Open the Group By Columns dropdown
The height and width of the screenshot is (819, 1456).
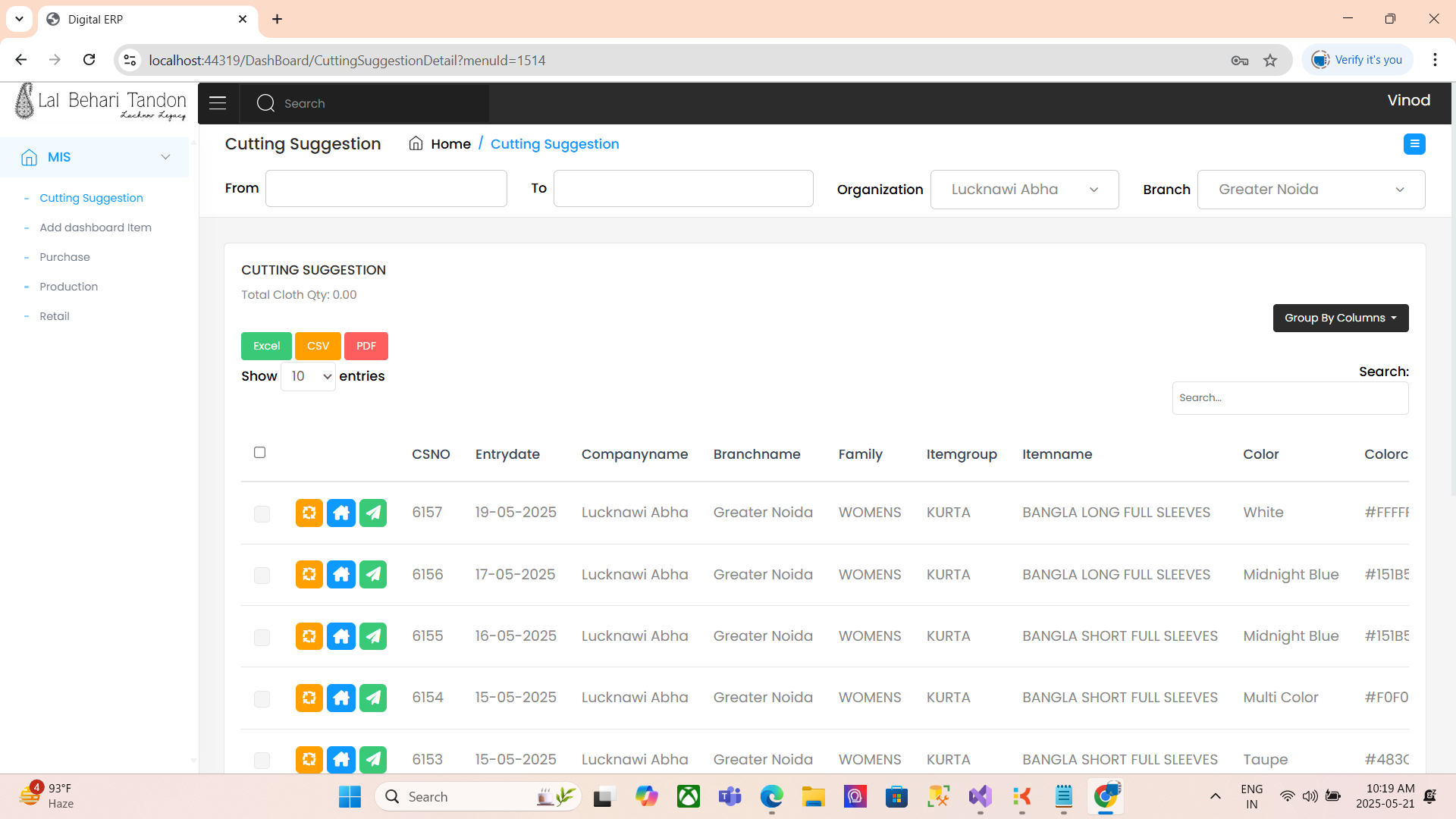[x=1341, y=318]
